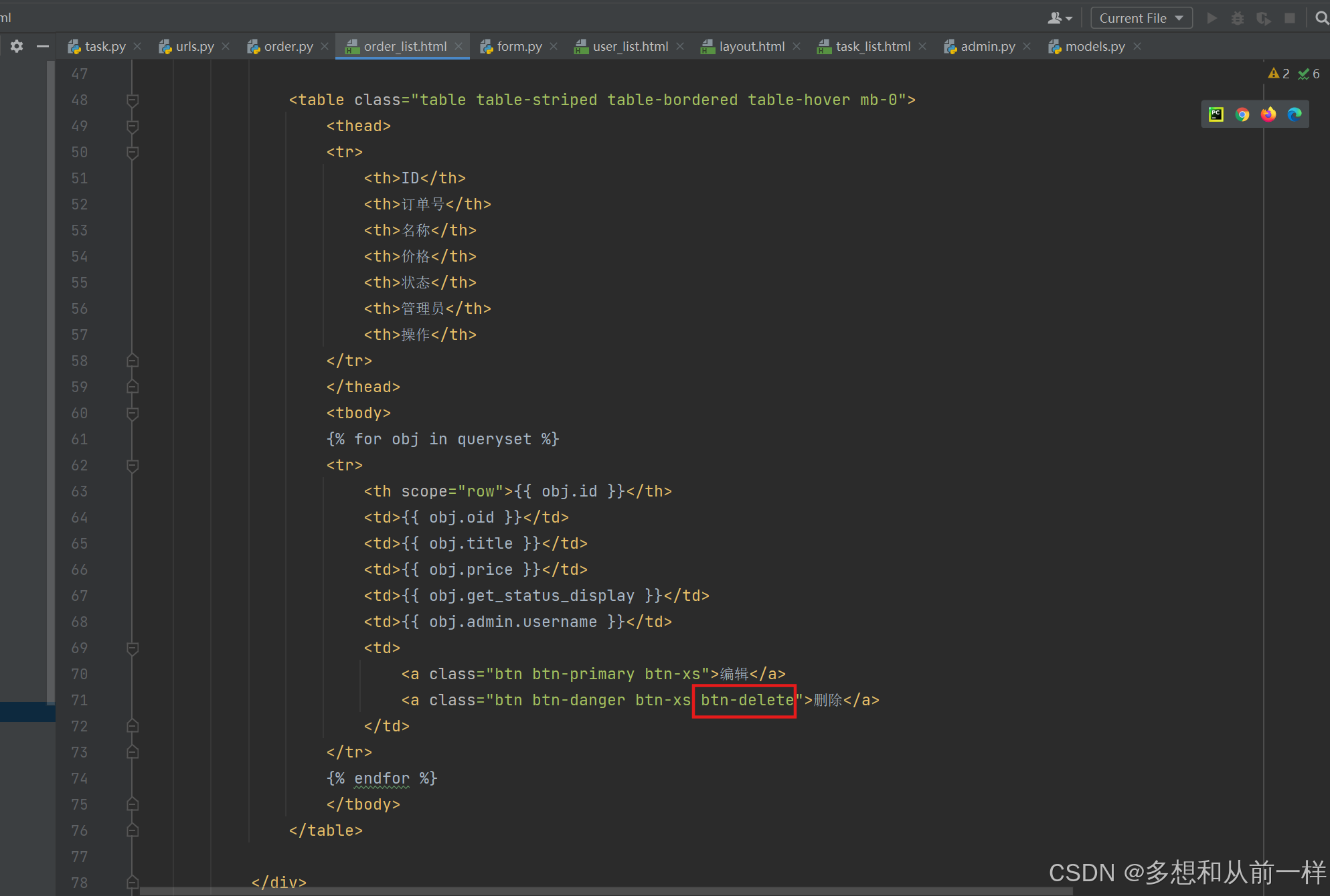Viewport: 1330px width, 896px height.
Task: Switch to the task_list.html tab
Action: 872,46
